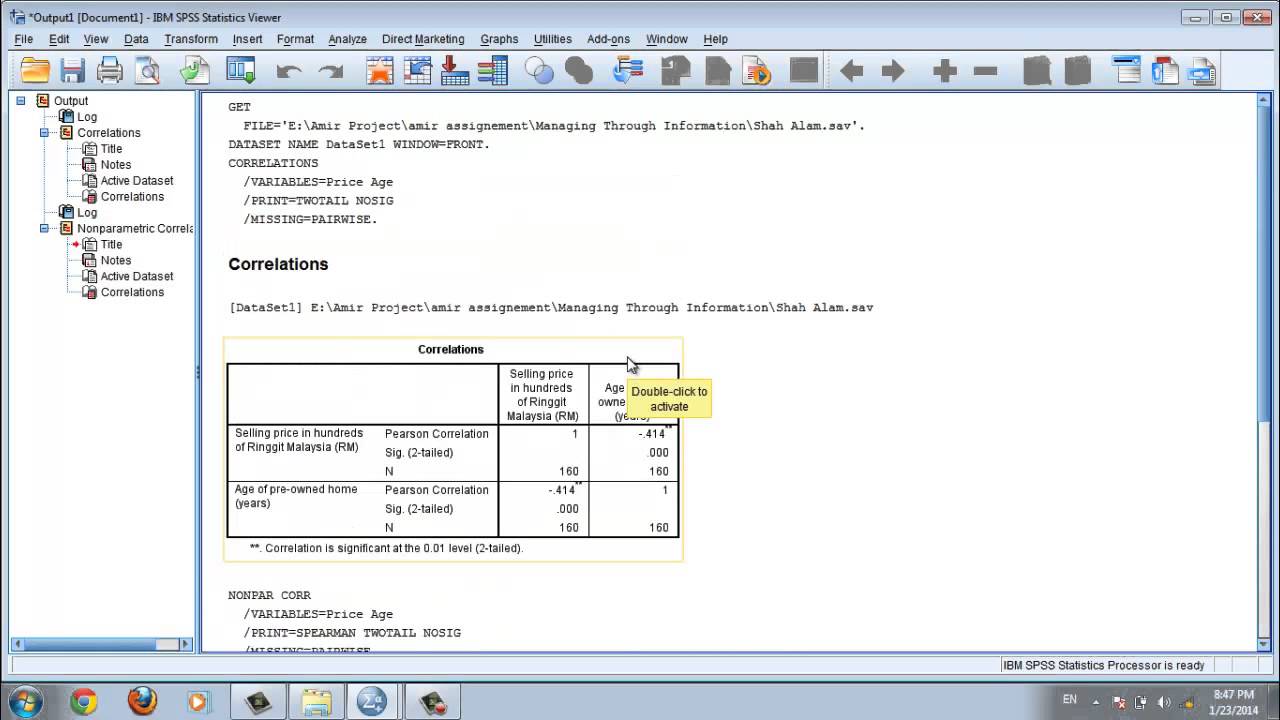
Task: Click the Demote right-arrow toolbar icon
Action: pos(893,70)
